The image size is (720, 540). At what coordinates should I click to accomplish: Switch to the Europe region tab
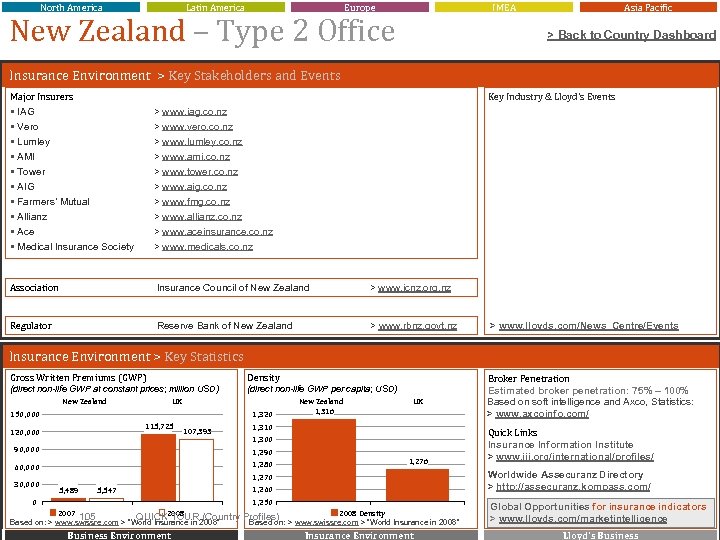360,7
